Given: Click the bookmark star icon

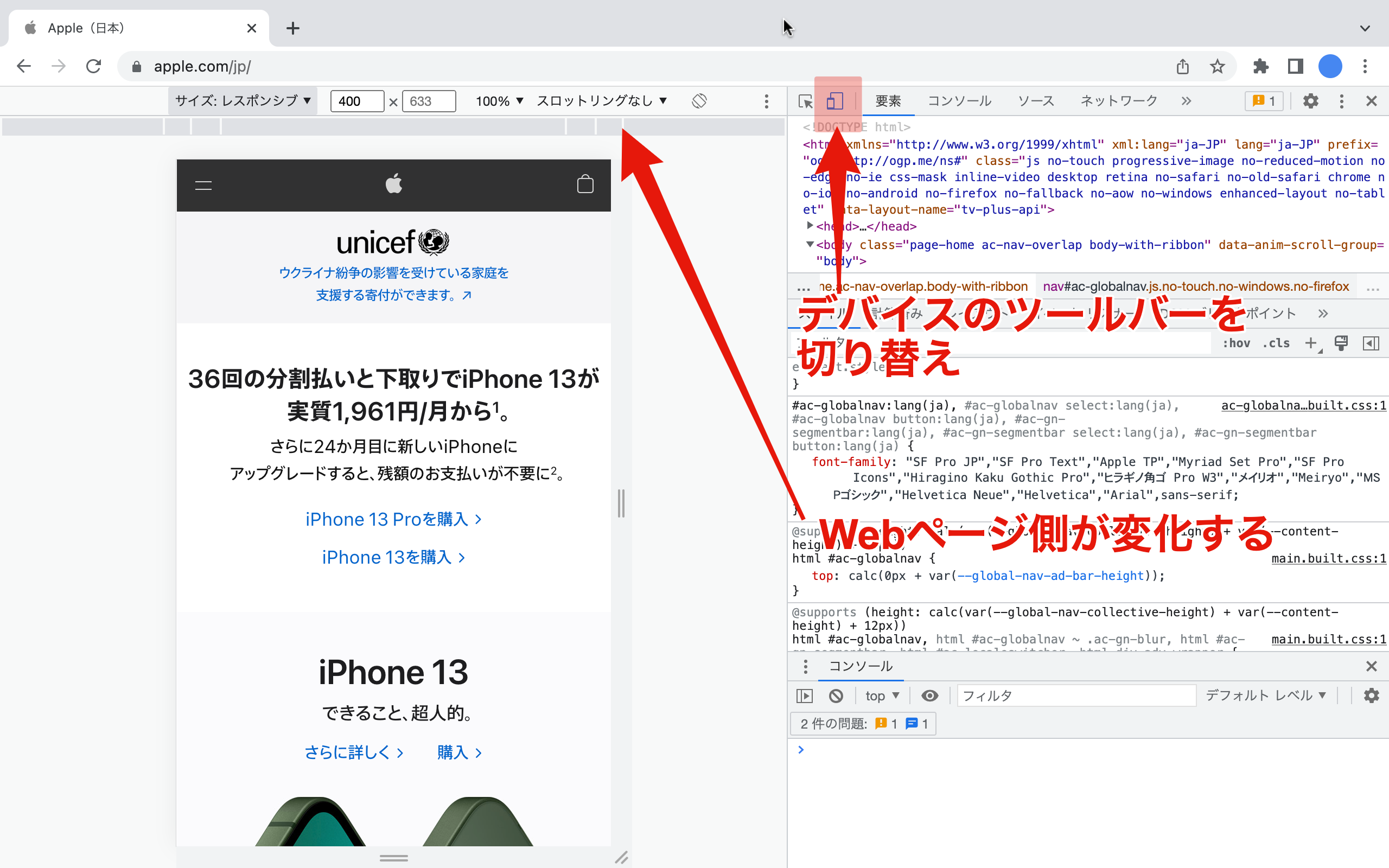Looking at the screenshot, I should (1218, 67).
